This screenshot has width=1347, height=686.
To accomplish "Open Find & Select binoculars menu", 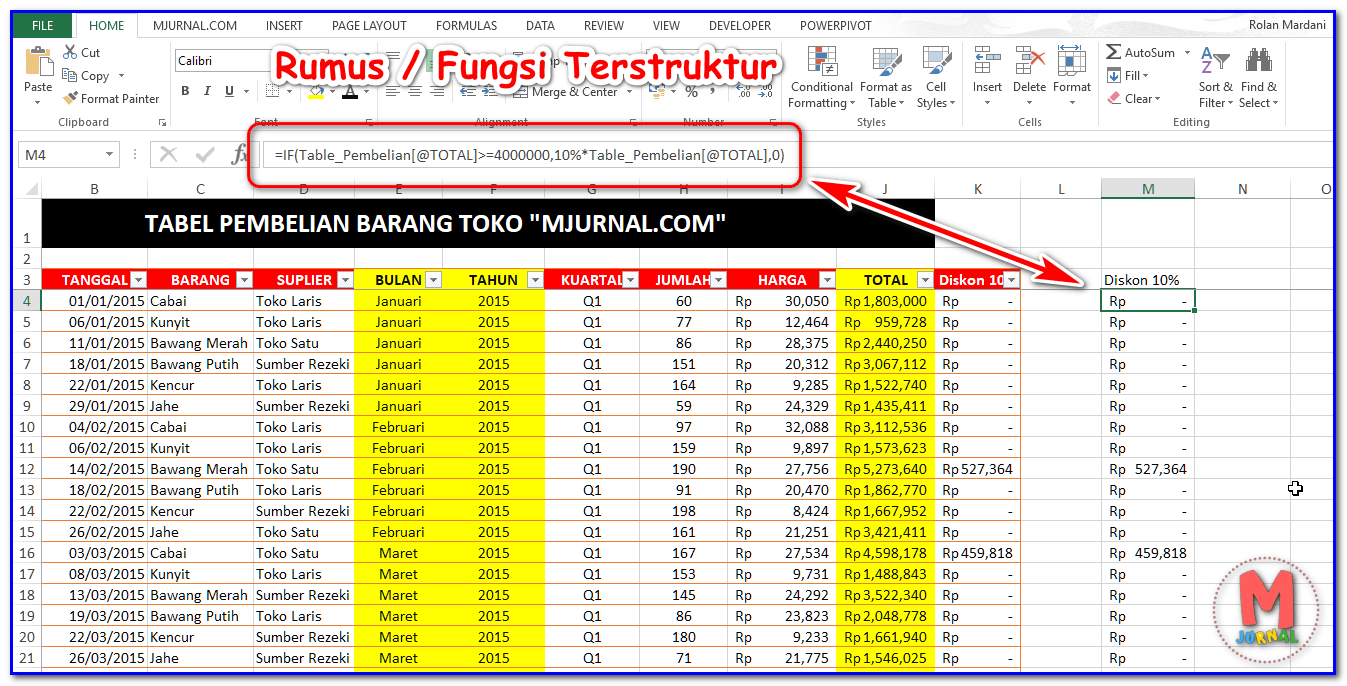I will point(1258,77).
